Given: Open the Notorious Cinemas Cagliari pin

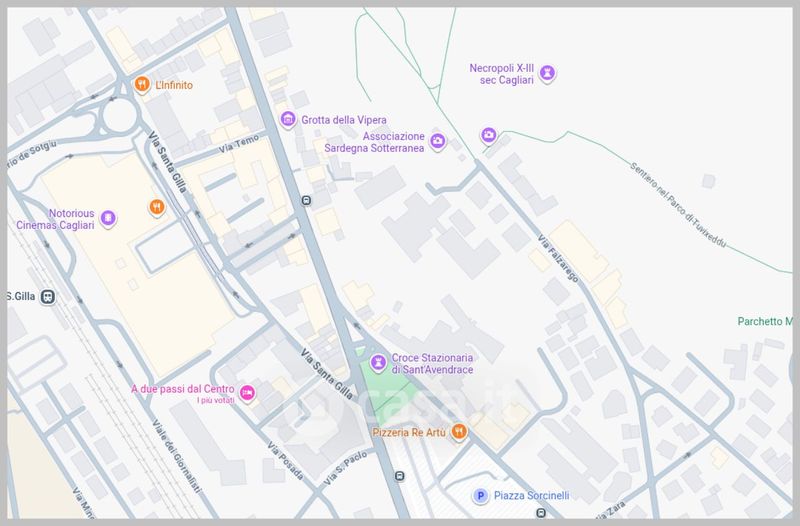Looking at the screenshot, I should (109, 218).
